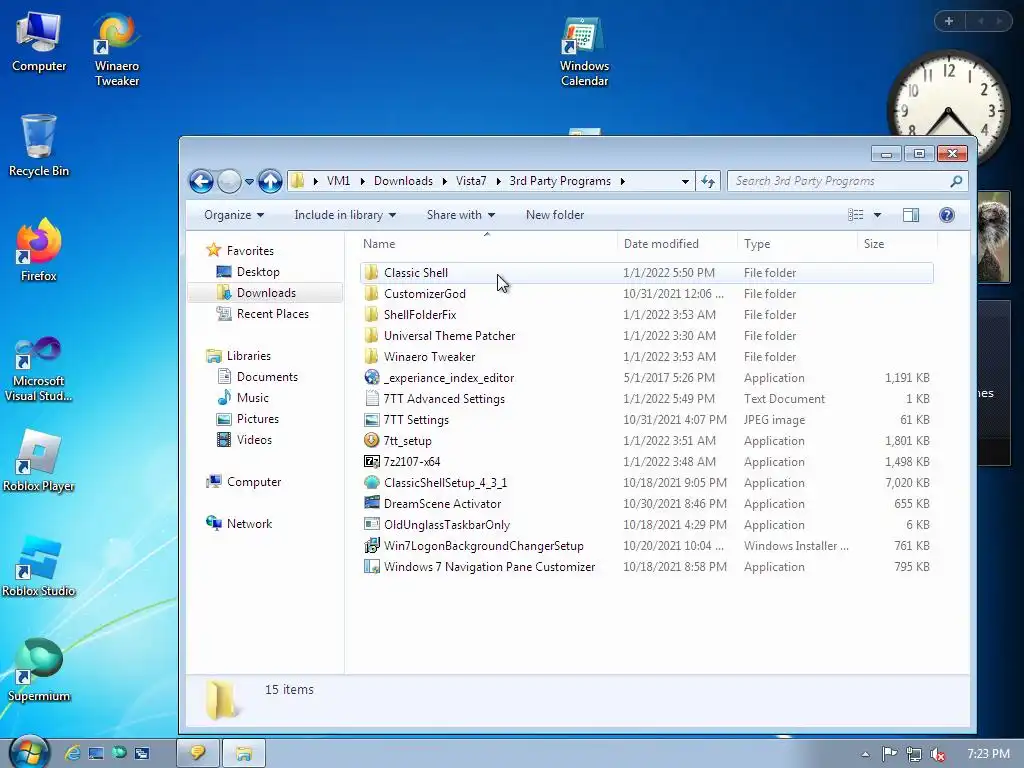Open view options dropdown arrow
Image resolution: width=1024 pixels, height=768 pixels.
(877, 215)
